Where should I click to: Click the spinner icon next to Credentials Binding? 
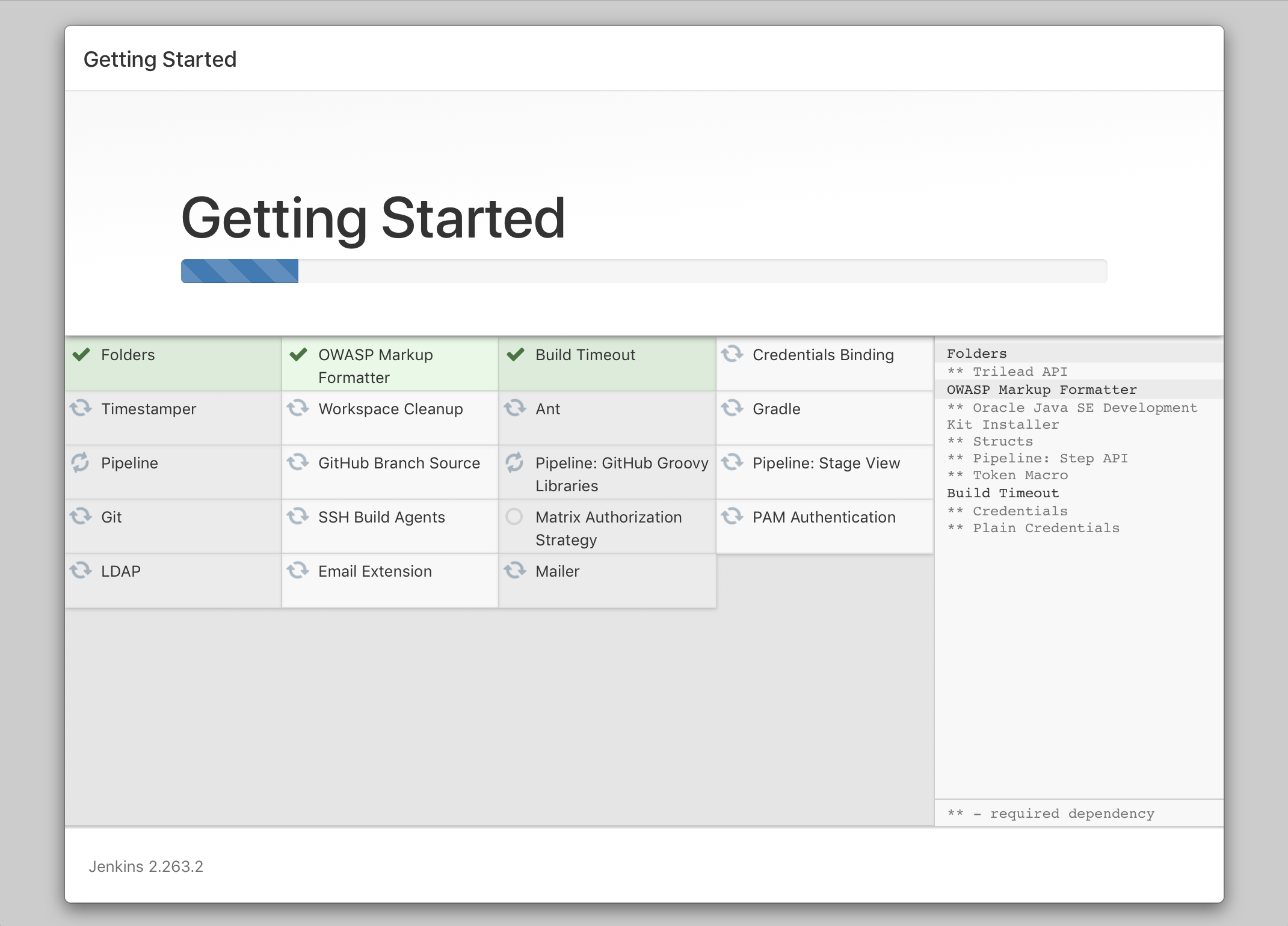732,354
